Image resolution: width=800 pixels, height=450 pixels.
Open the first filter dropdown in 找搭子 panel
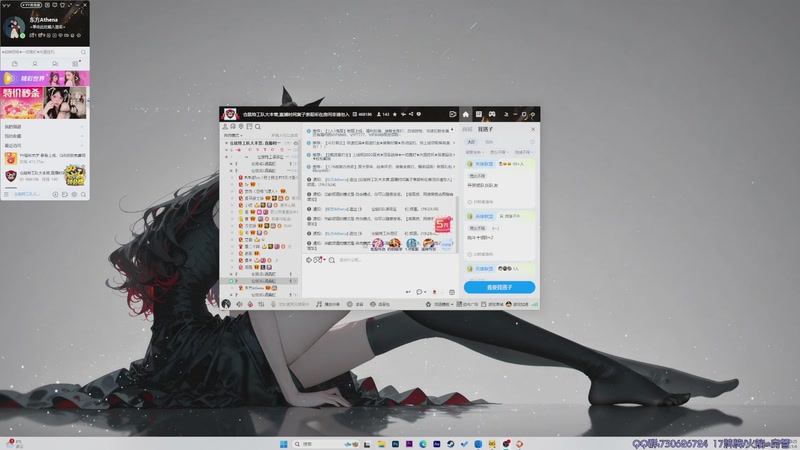coord(474,152)
